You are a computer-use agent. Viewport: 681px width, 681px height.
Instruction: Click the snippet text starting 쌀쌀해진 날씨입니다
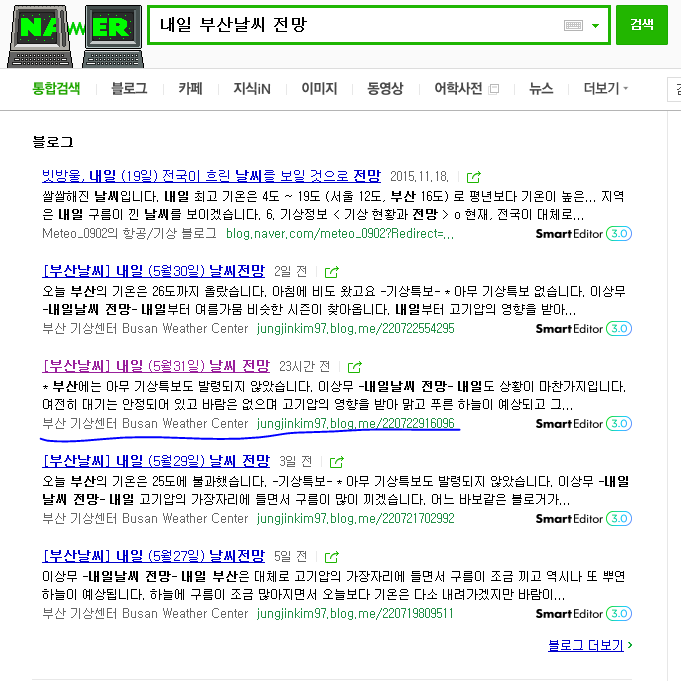pos(333,205)
